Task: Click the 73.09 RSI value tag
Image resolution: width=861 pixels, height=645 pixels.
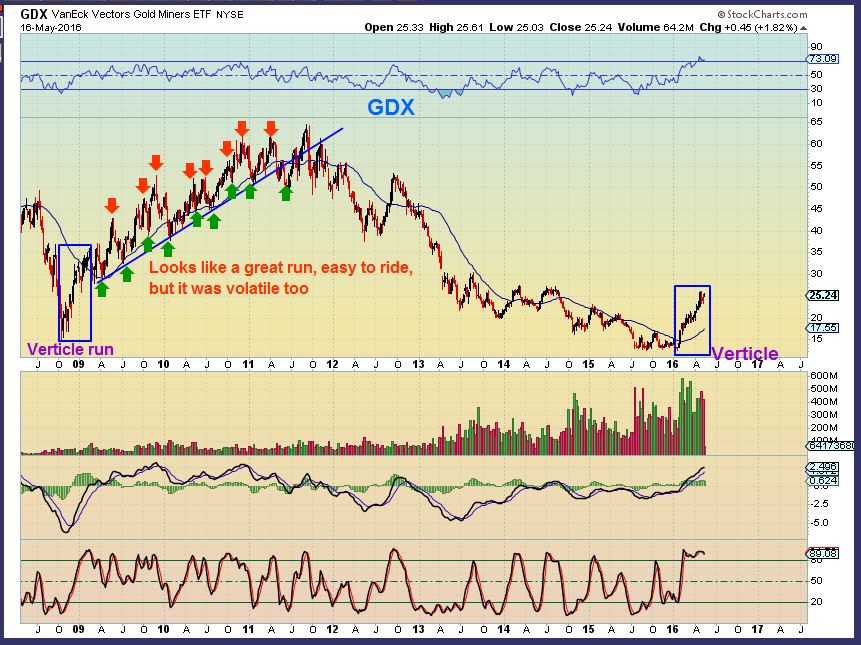Action: point(823,59)
